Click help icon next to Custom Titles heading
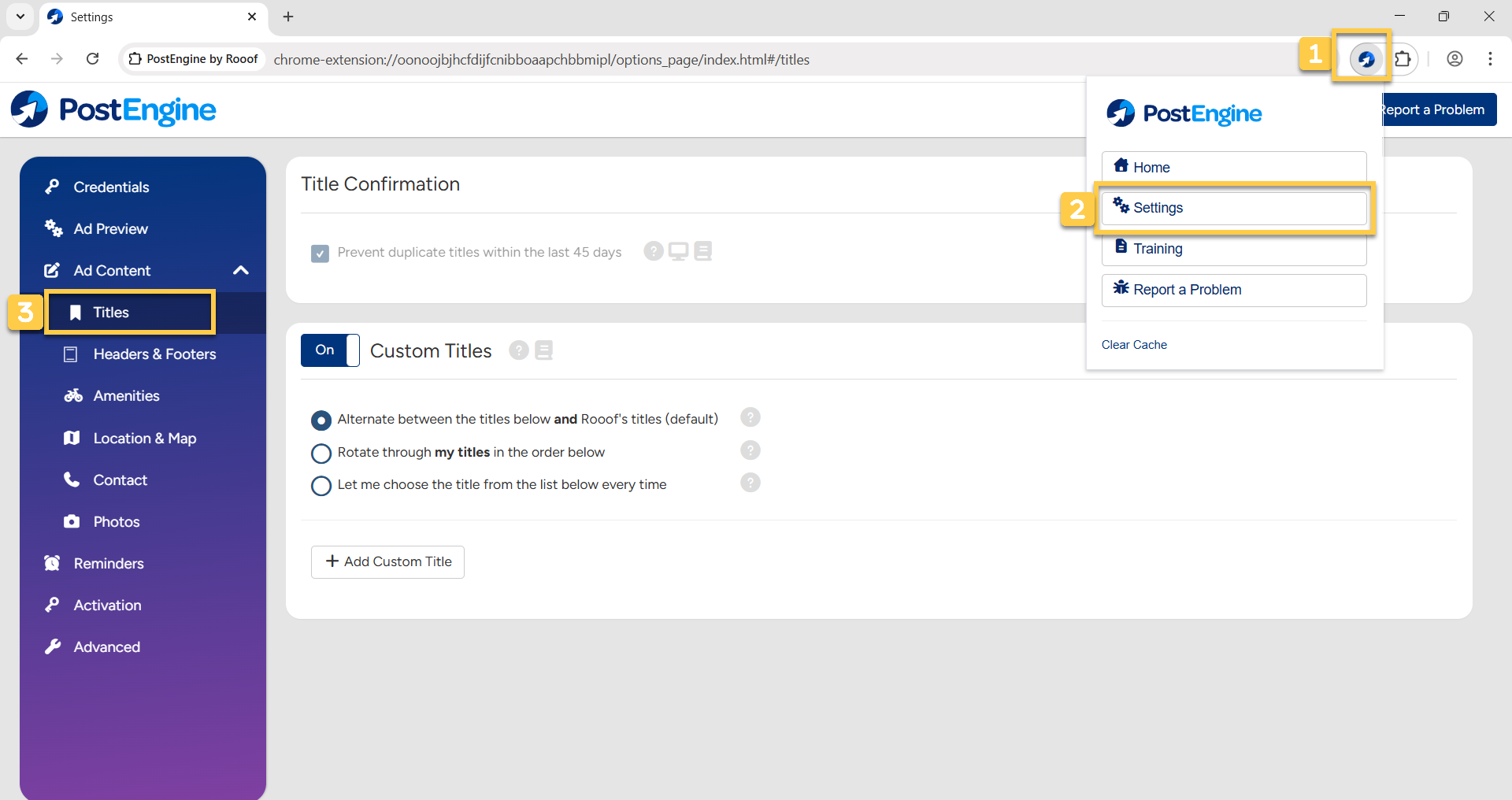Viewport: 1512px width, 800px height. 518,350
